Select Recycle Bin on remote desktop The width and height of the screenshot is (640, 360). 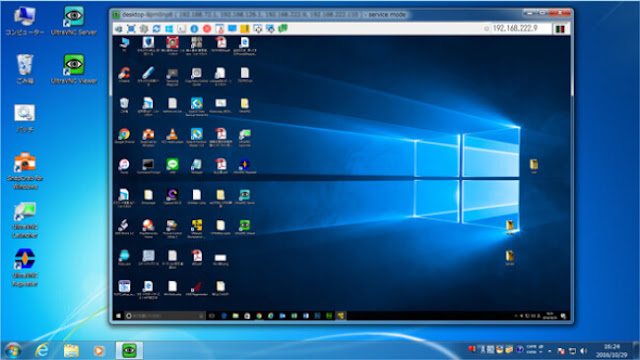pos(124,105)
